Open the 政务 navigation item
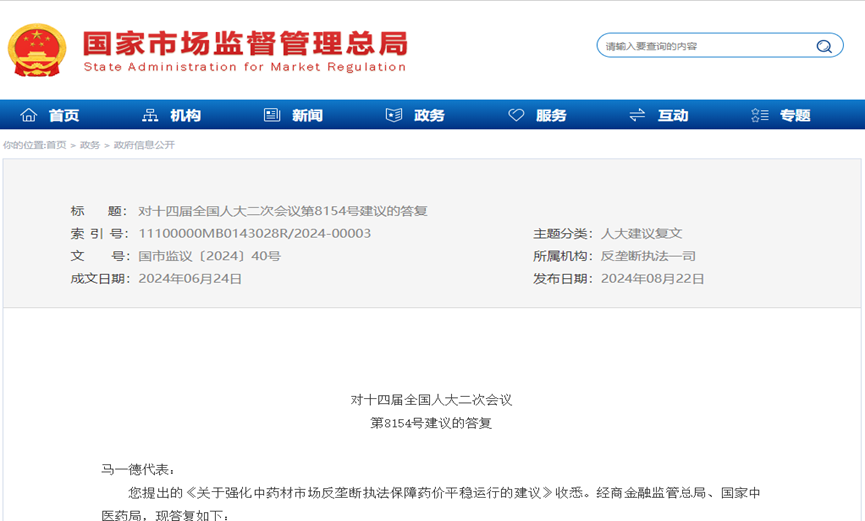The height and width of the screenshot is (521, 865). [x=429, y=115]
